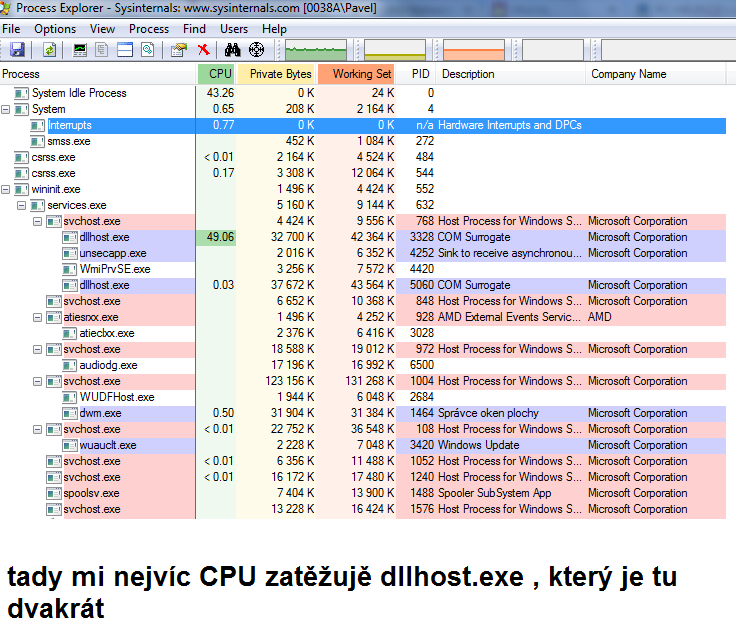Sort by the Process column header

tap(98, 74)
